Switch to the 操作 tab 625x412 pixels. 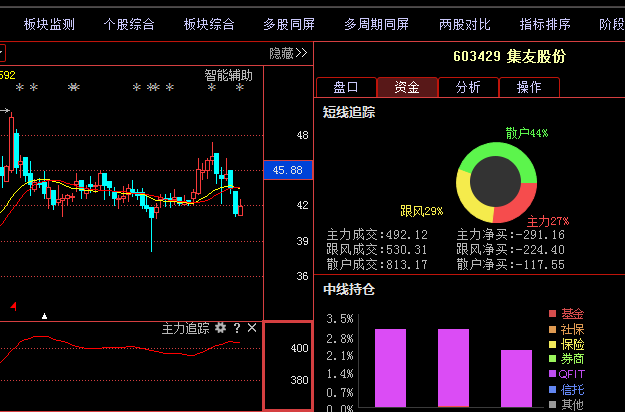(529, 87)
